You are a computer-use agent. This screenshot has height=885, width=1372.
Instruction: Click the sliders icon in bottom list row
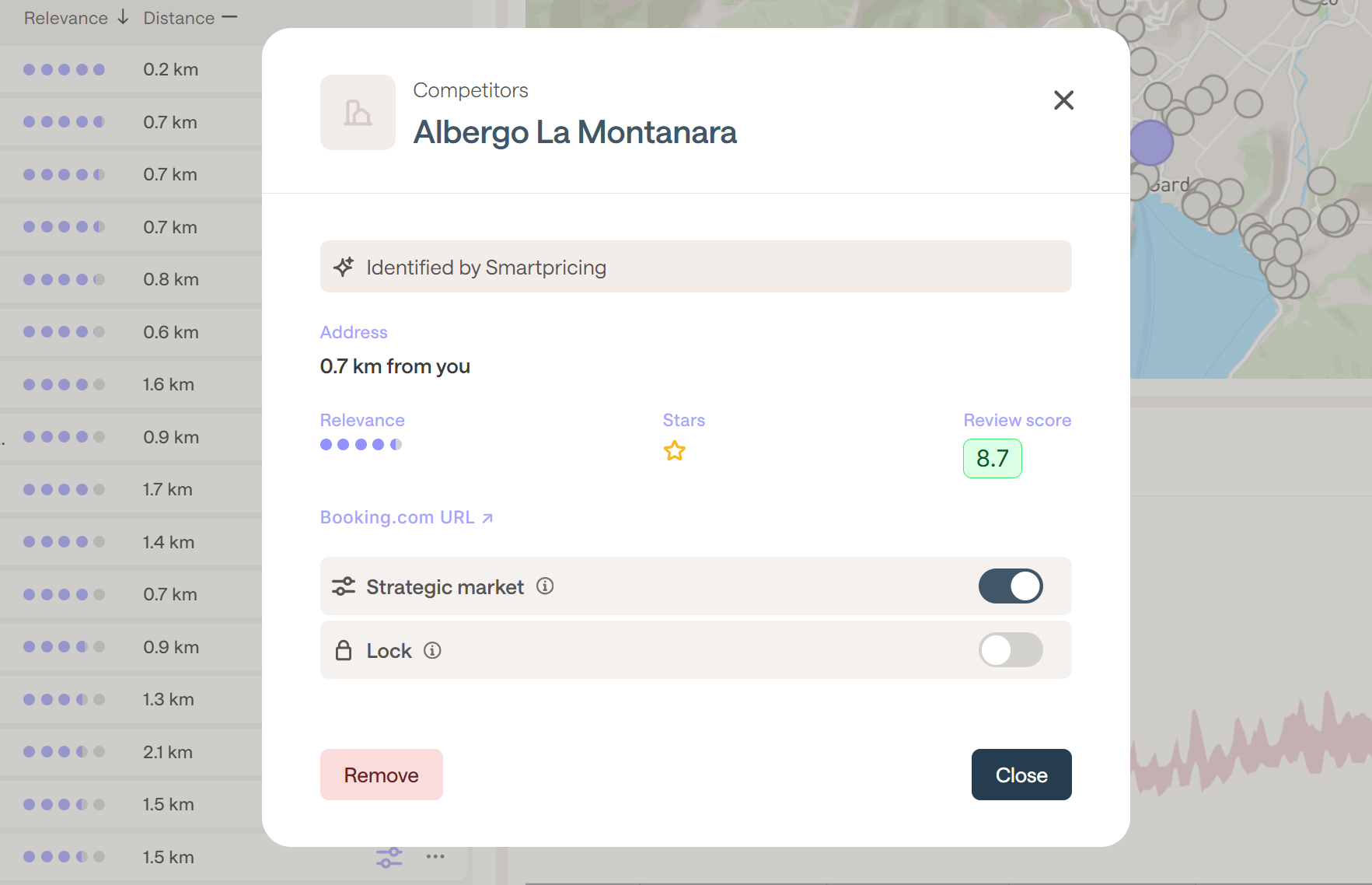pos(389,857)
